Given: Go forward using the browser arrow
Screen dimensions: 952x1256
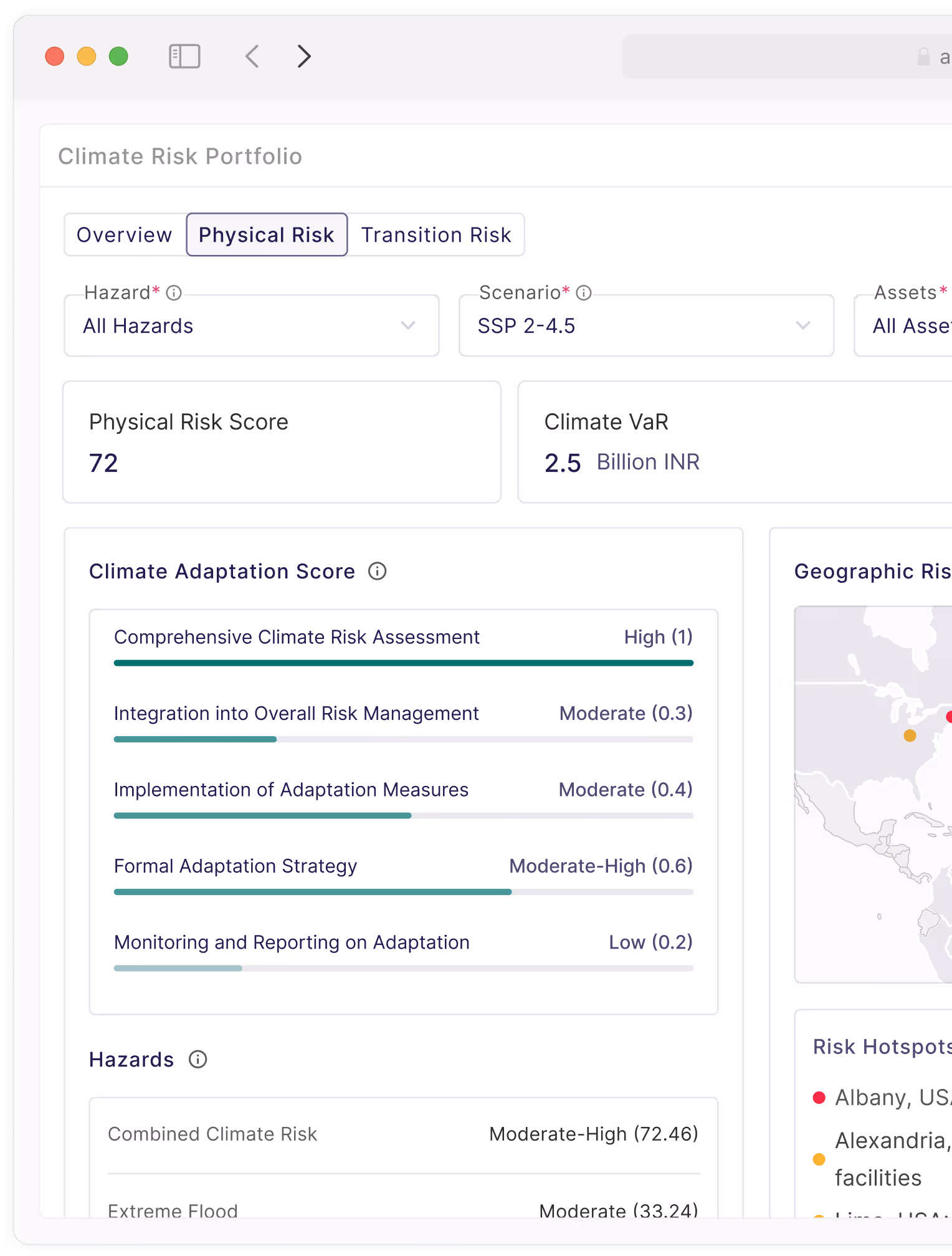Looking at the screenshot, I should click(304, 56).
